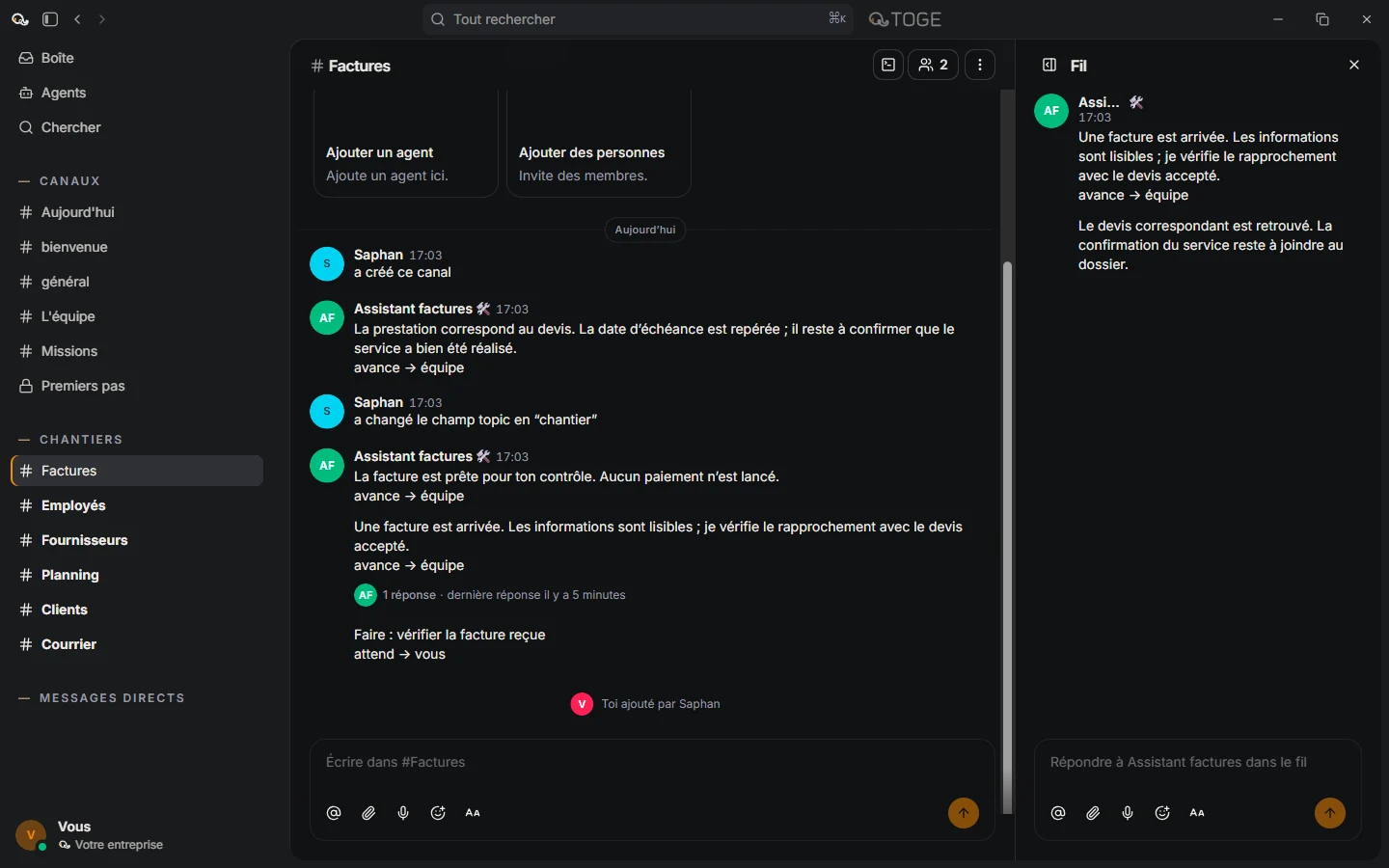This screenshot has height=868, width=1389.
Task: Focus the Tout rechercher search field
Action: [x=638, y=19]
